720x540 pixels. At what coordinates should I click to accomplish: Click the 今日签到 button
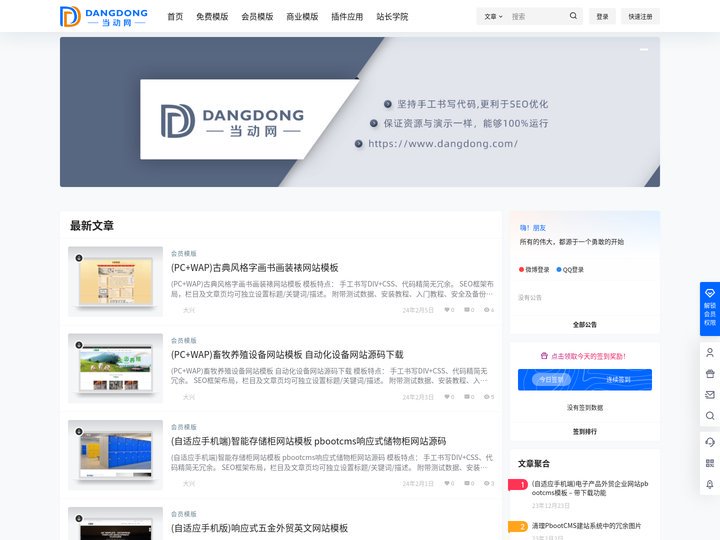(x=551, y=380)
